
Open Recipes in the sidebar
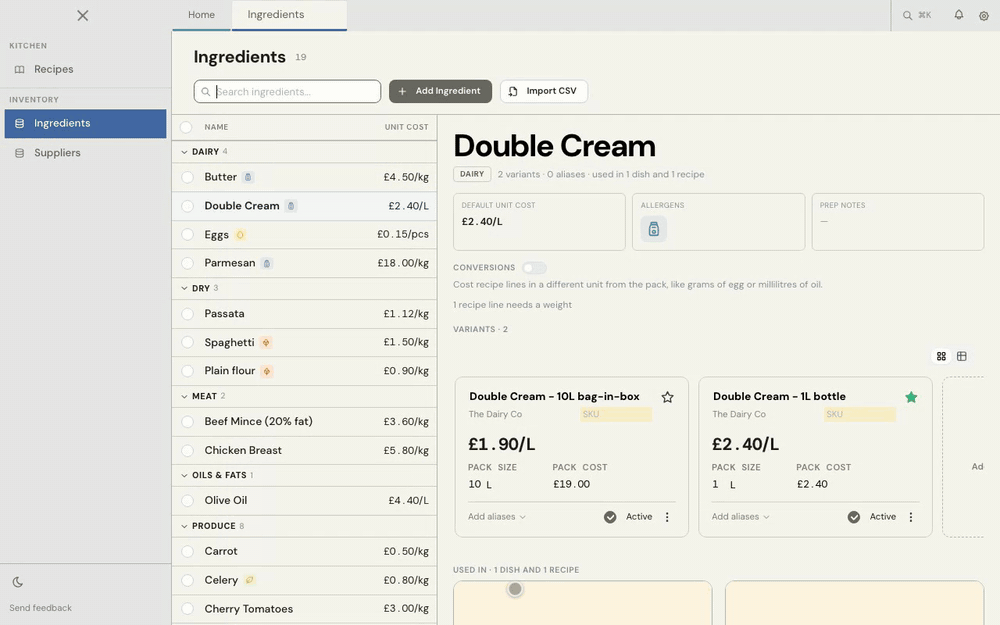[85, 70]
